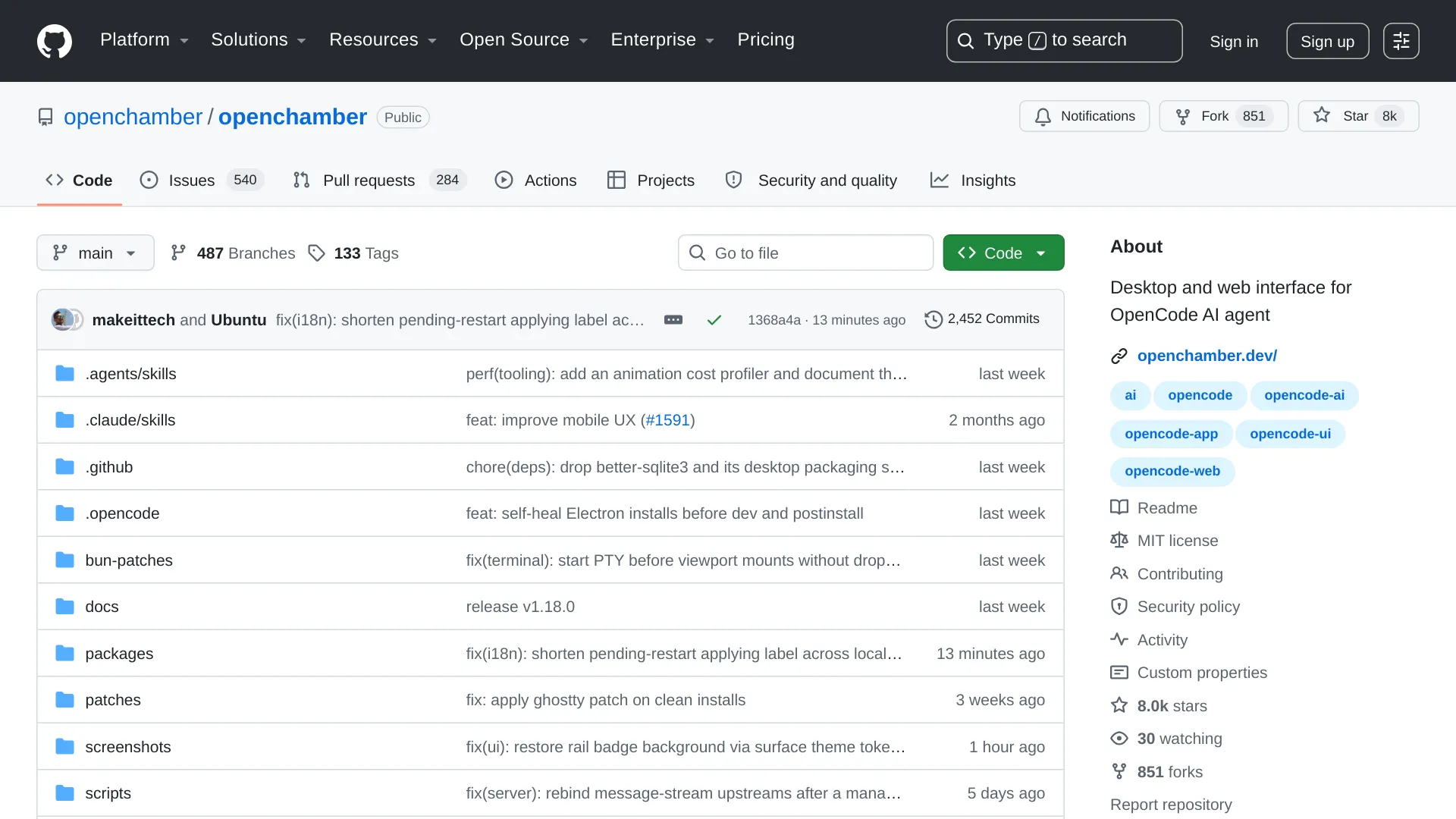Image resolution: width=1456 pixels, height=819 pixels.
Task: Open Security policy shield item
Action: click(x=1175, y=607)
